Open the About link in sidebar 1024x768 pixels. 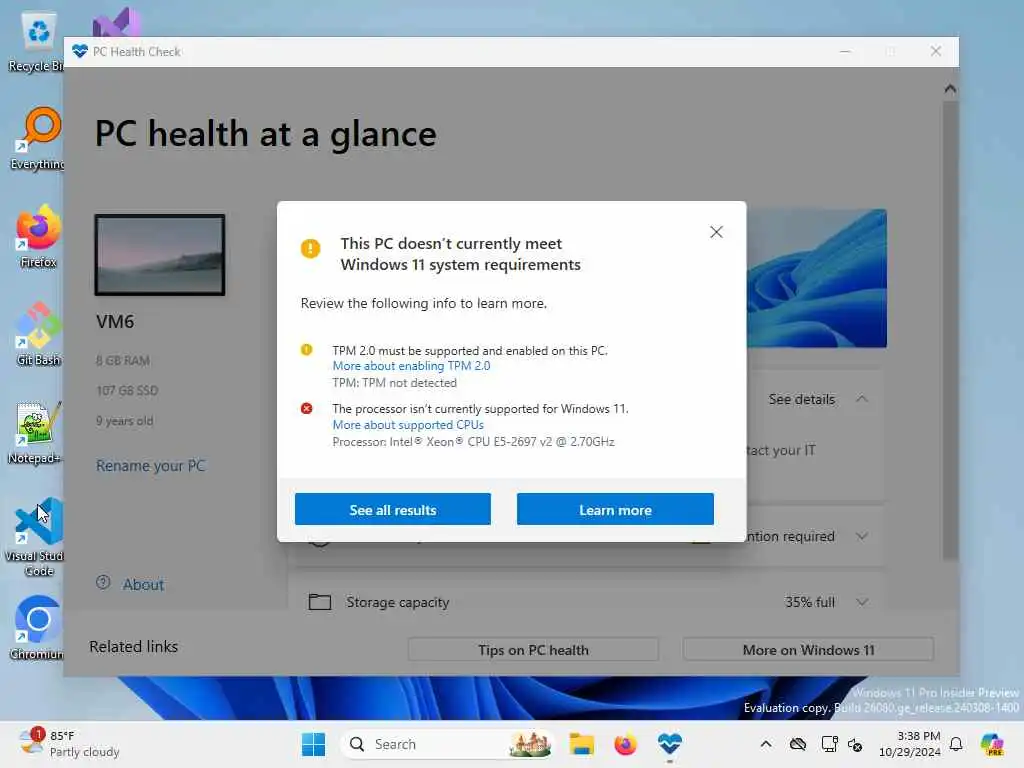(x=144, y=584)
